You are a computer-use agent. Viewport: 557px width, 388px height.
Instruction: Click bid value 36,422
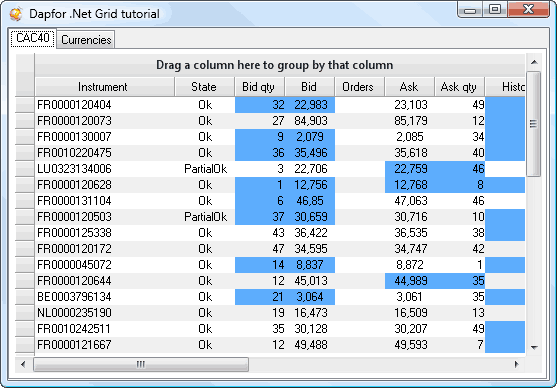click(x=311, y=233)
